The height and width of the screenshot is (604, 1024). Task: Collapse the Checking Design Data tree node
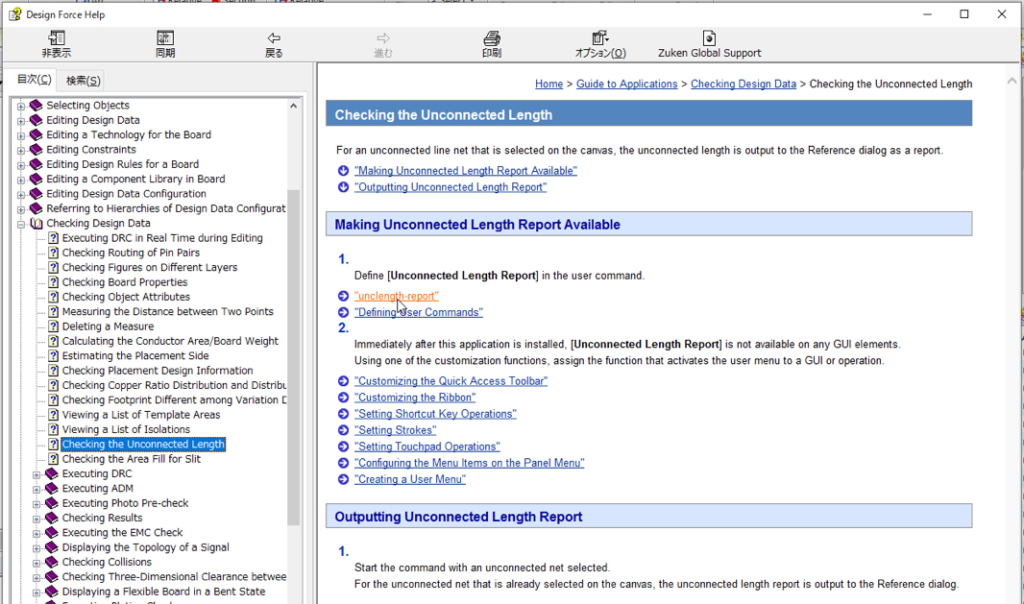click(x=21, y=224)
